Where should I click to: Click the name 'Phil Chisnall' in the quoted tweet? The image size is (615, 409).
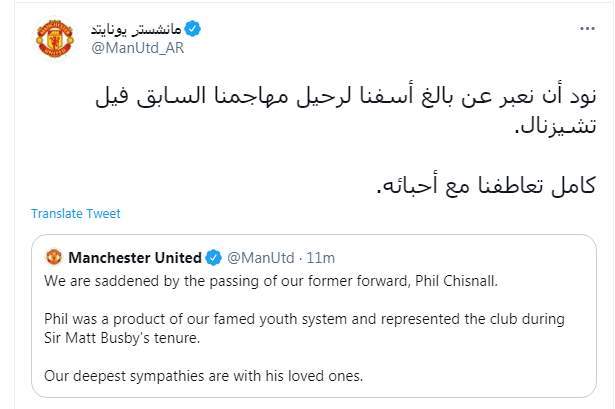click(456, 281)
